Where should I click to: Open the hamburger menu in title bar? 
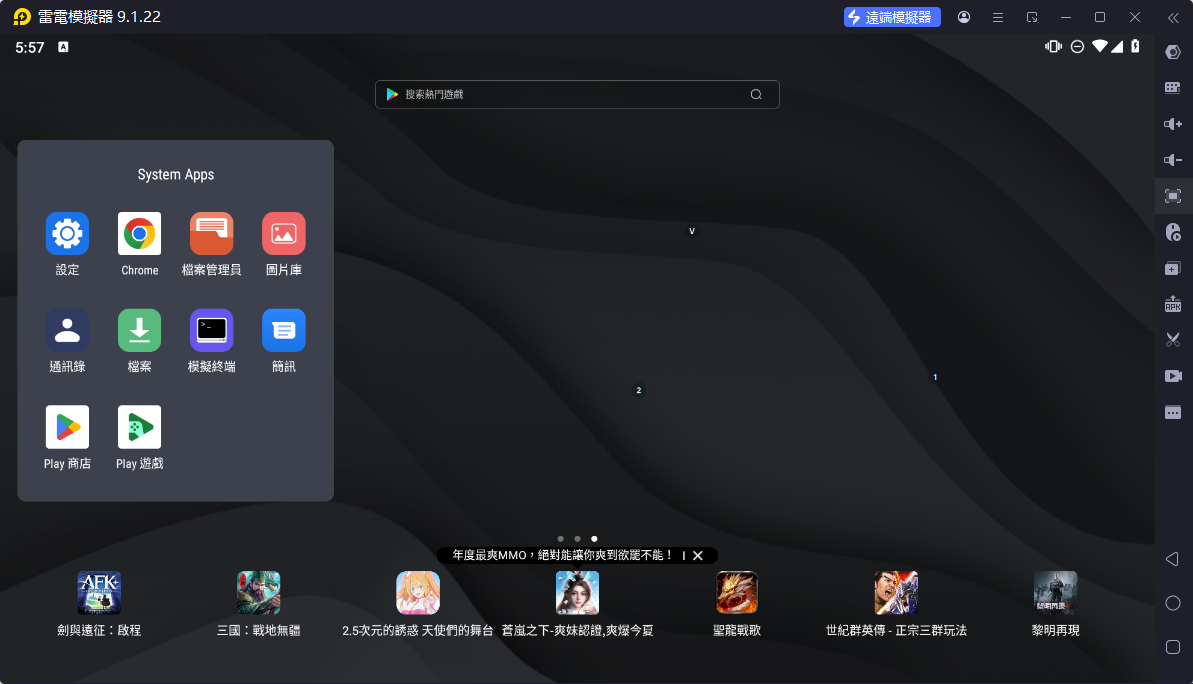tap(998, 17)
